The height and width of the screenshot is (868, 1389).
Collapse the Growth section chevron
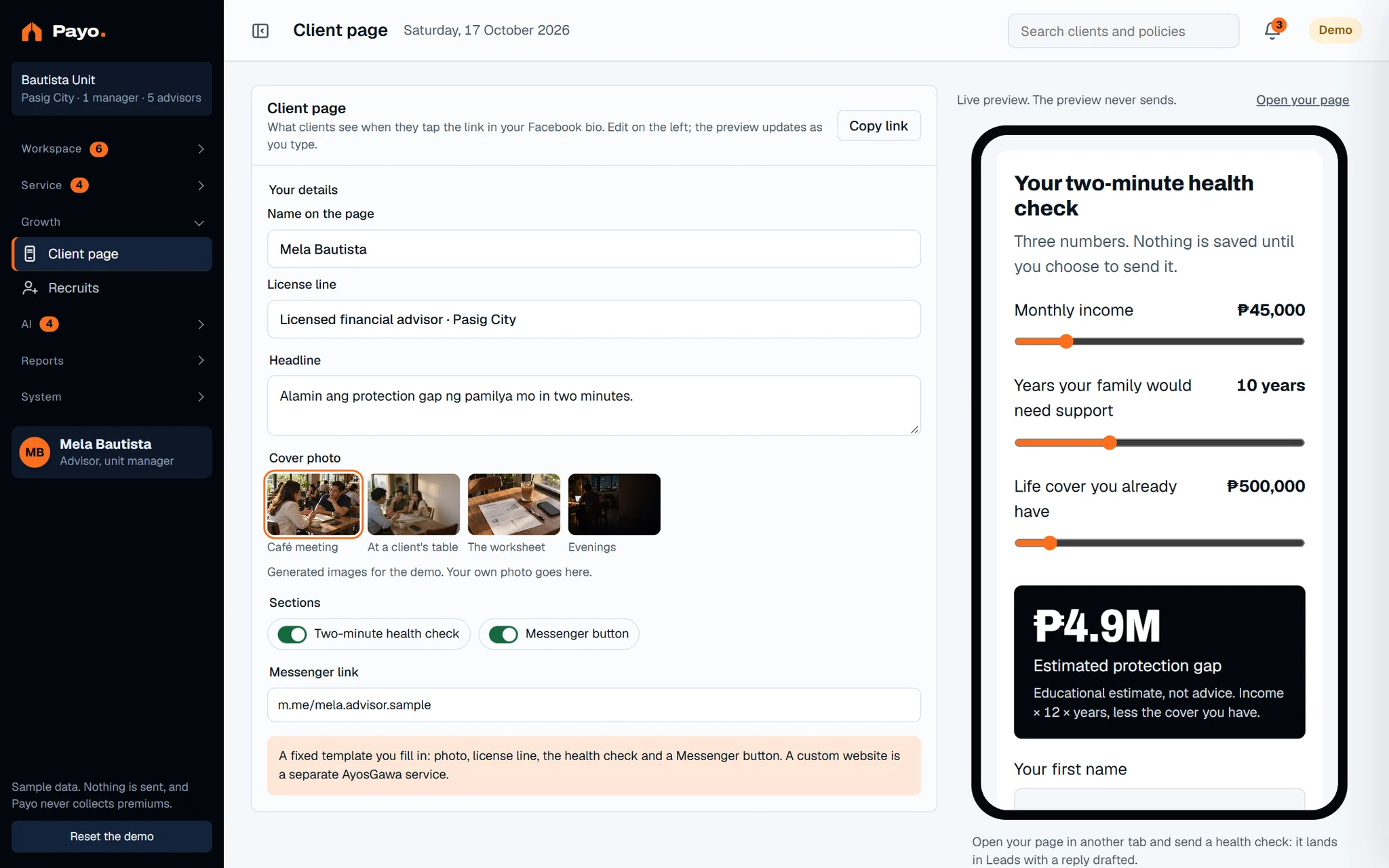[199, 222]
